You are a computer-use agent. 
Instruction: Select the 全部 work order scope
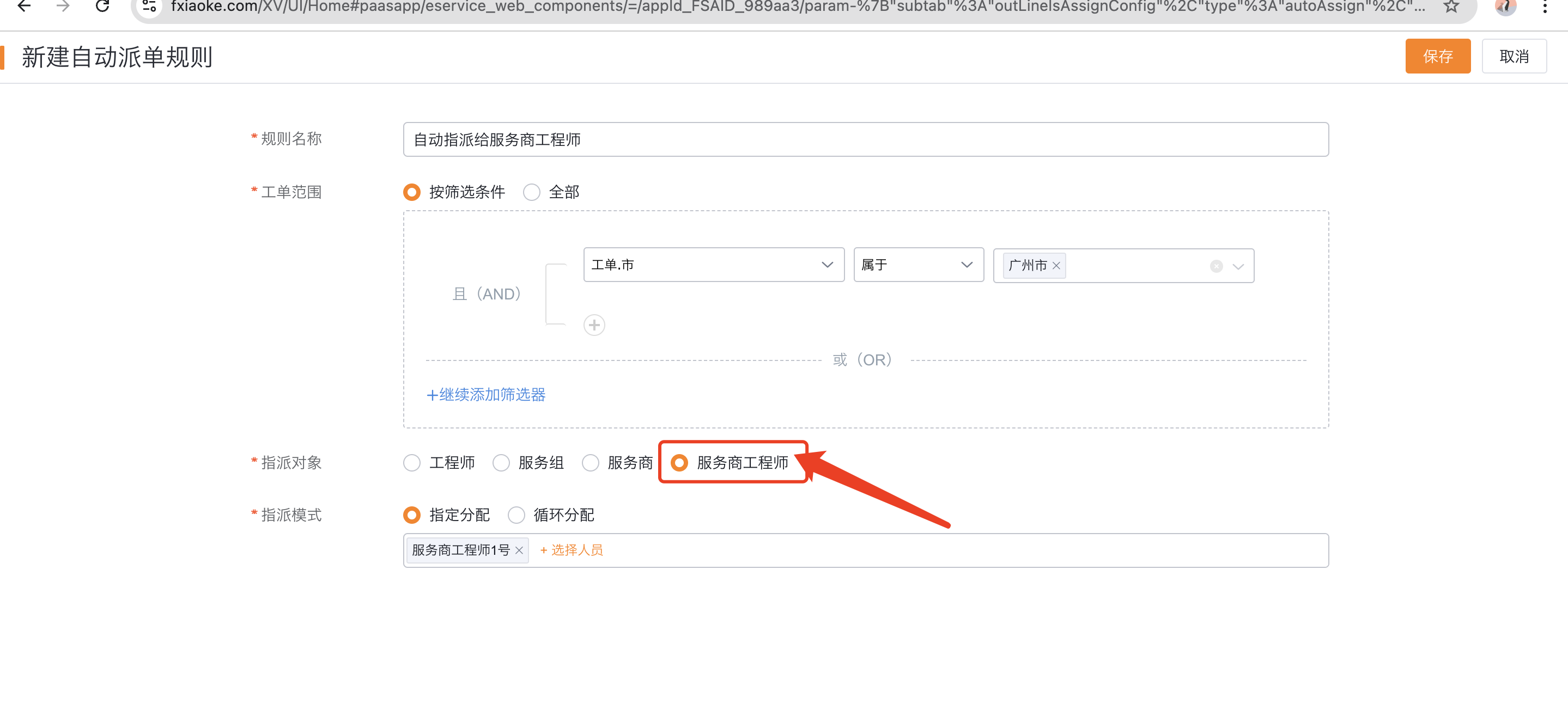tap(532, 192)
